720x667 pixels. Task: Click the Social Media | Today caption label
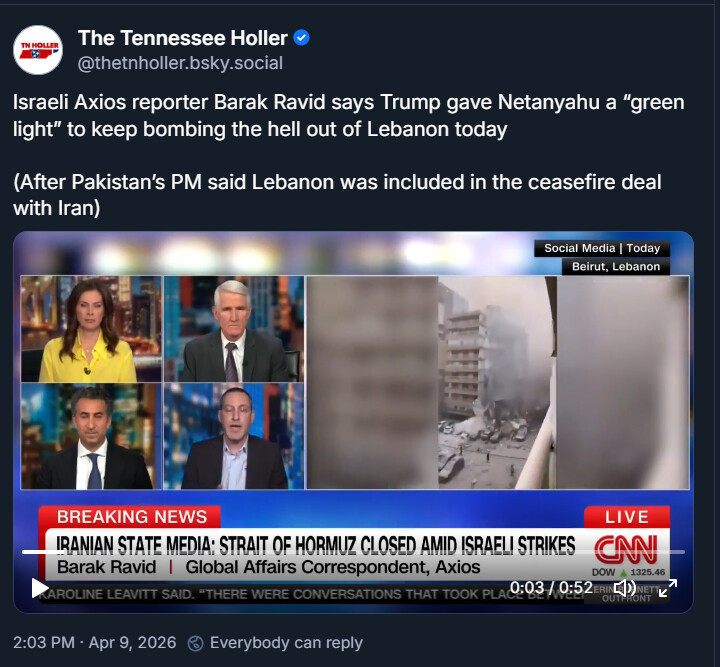602,248
